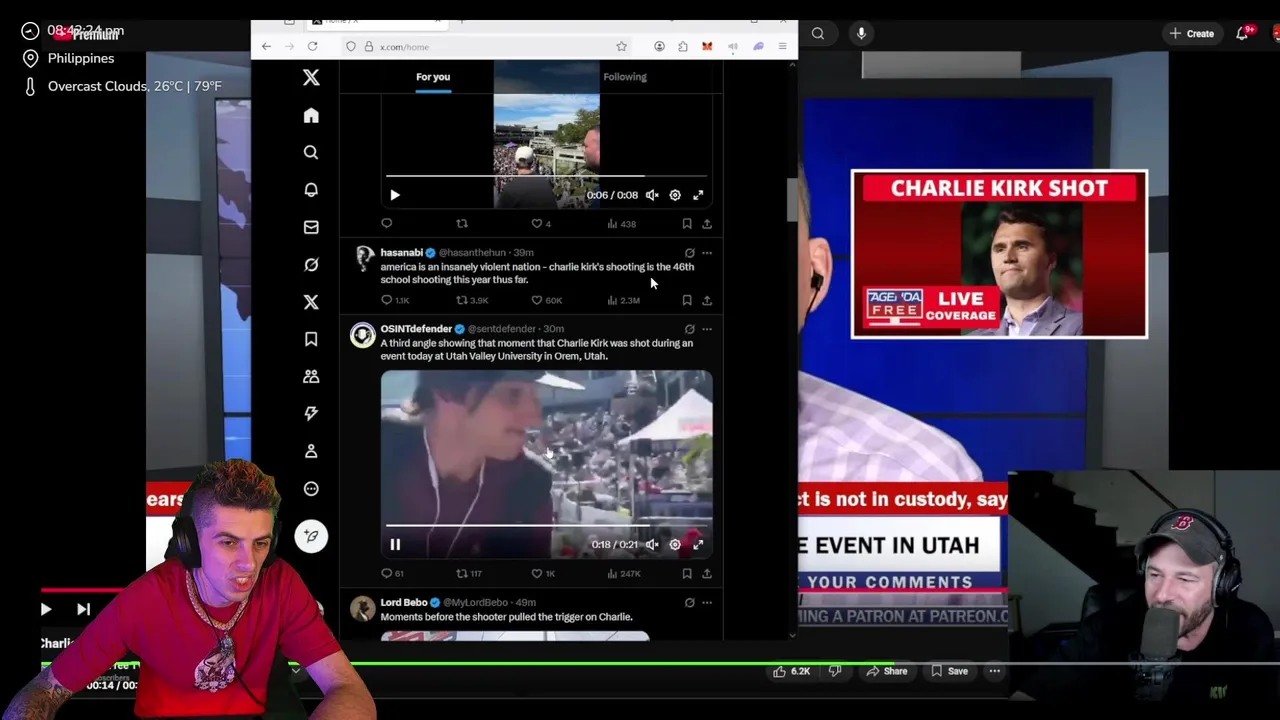Open OSINTdefender profile name

click(x=416, y=329)
